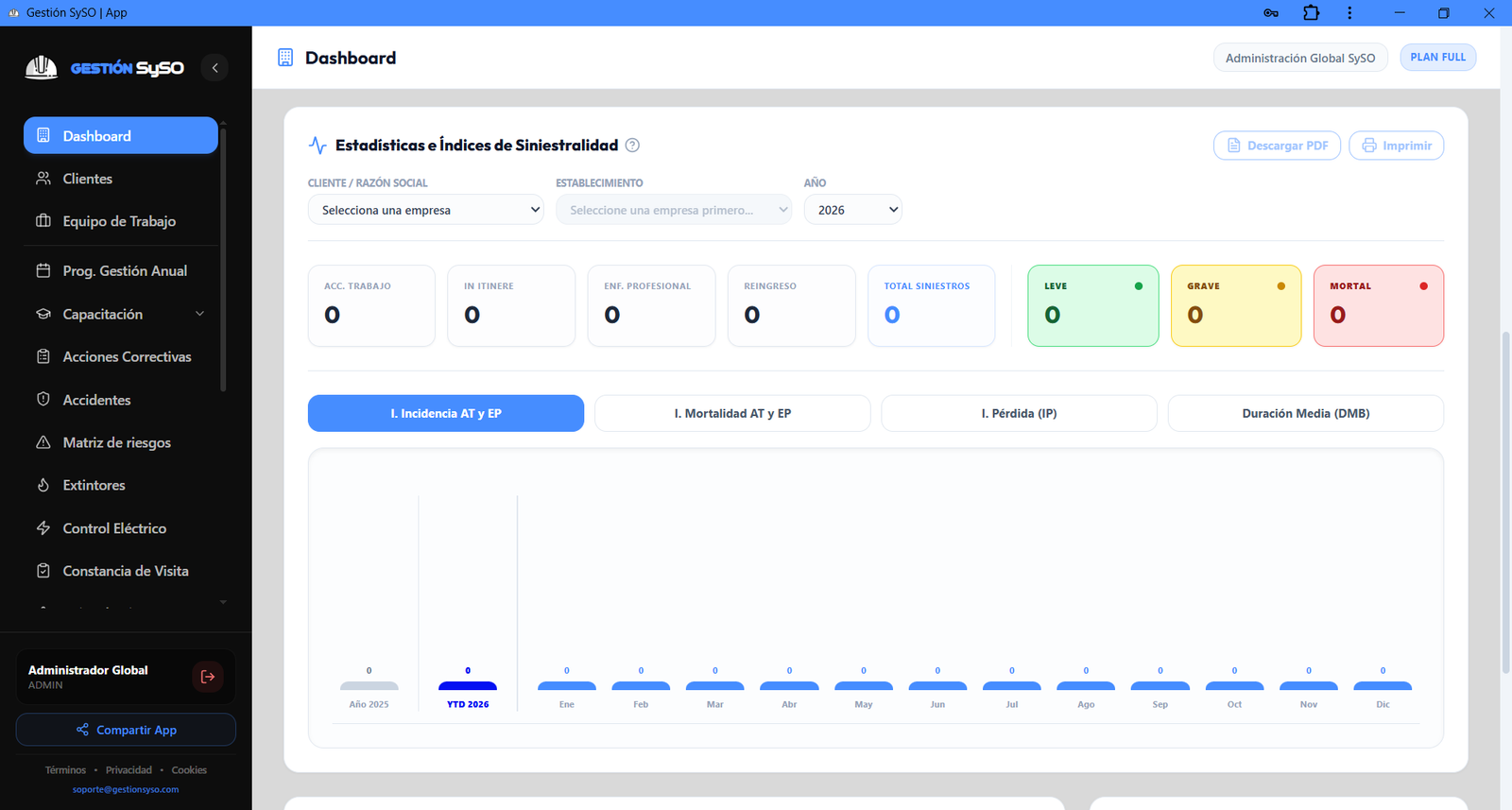
Task: Open the Dashboard sidebar item
Action: pyautogui.click(x=121, y=135)
